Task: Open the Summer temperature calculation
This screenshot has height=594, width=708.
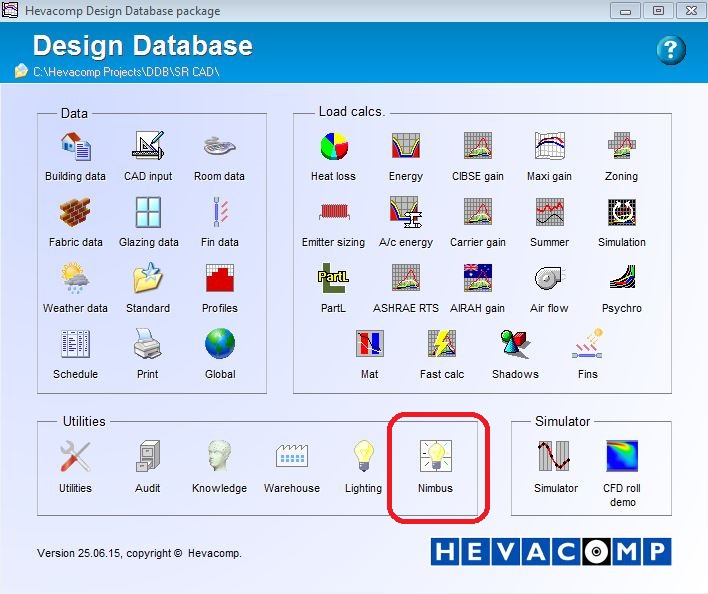Action: (x=550, y=211)
